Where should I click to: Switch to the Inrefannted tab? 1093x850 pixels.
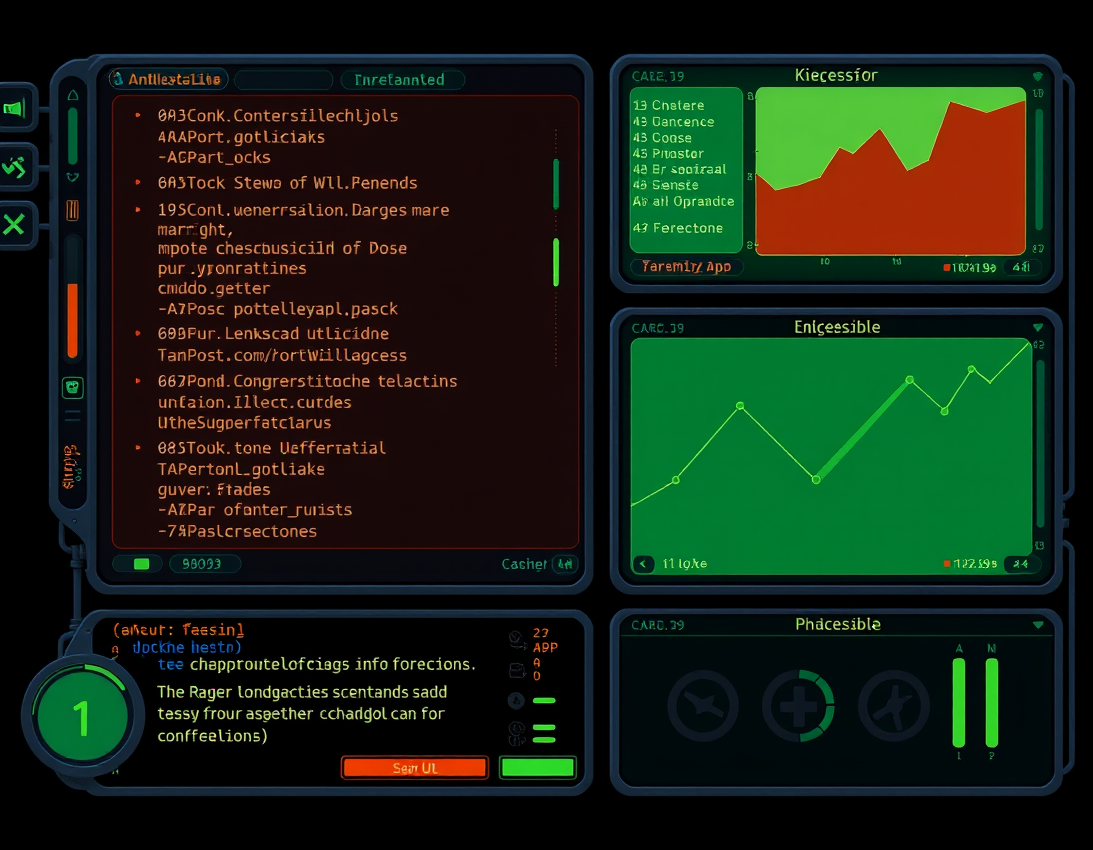402,79
